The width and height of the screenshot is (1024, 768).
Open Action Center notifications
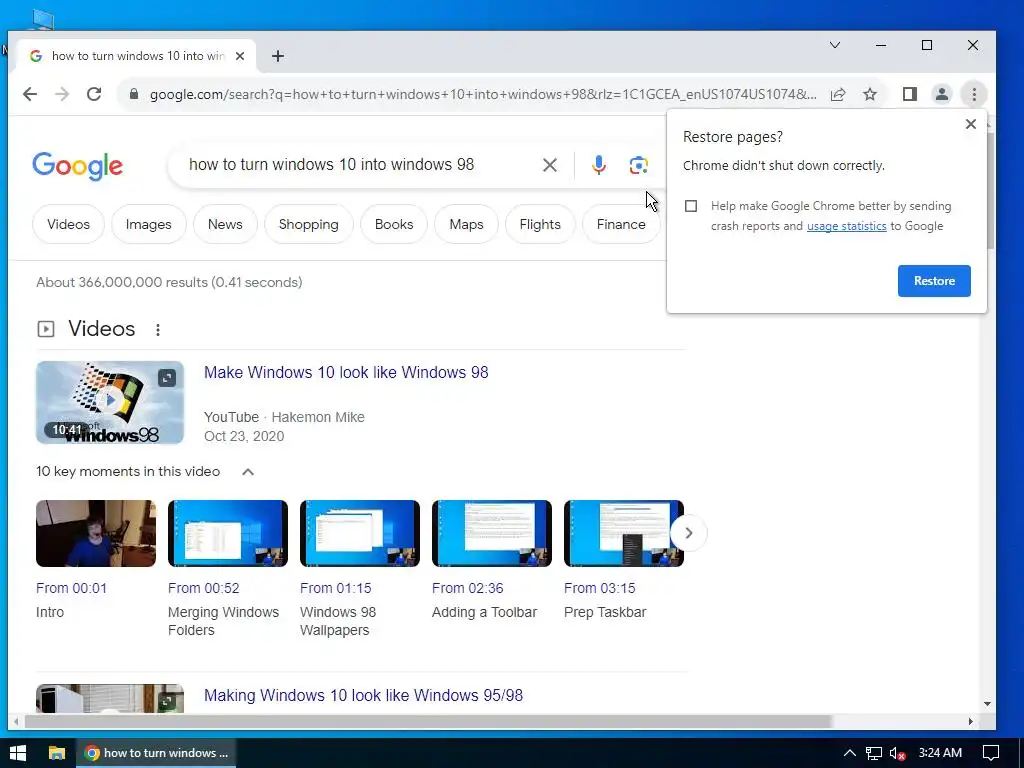point(991,753)
